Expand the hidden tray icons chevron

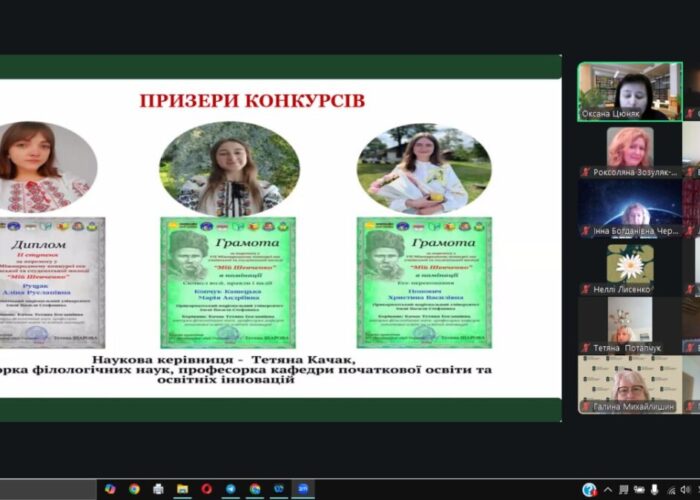[x=608, y=489]
